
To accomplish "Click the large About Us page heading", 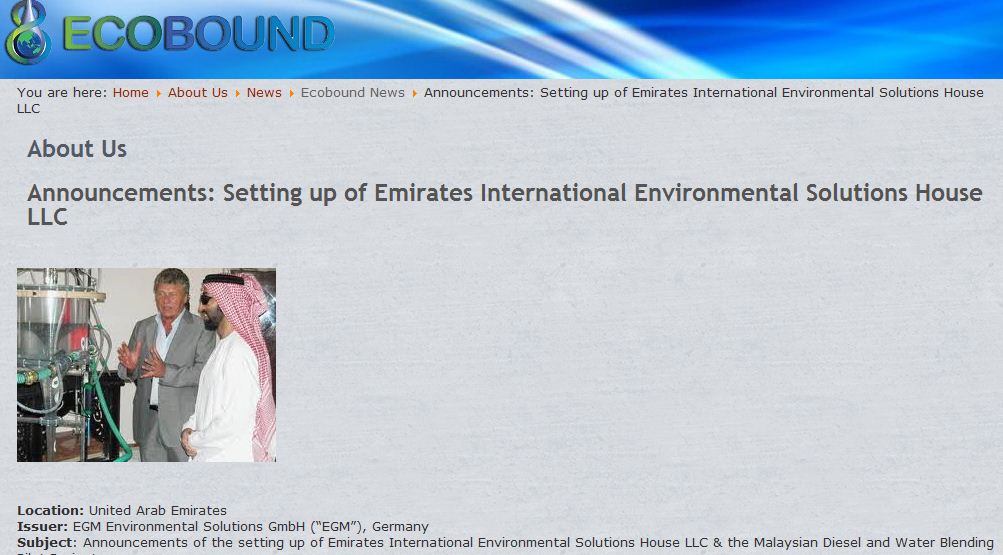I will coord(77,149).
